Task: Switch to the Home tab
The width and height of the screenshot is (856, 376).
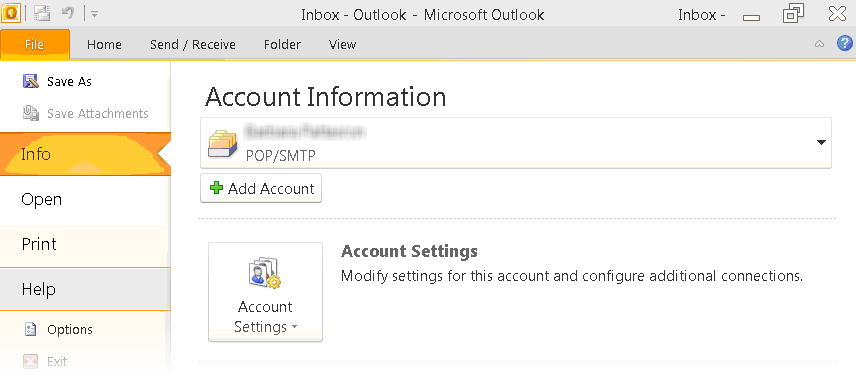Action: [104, 45]
